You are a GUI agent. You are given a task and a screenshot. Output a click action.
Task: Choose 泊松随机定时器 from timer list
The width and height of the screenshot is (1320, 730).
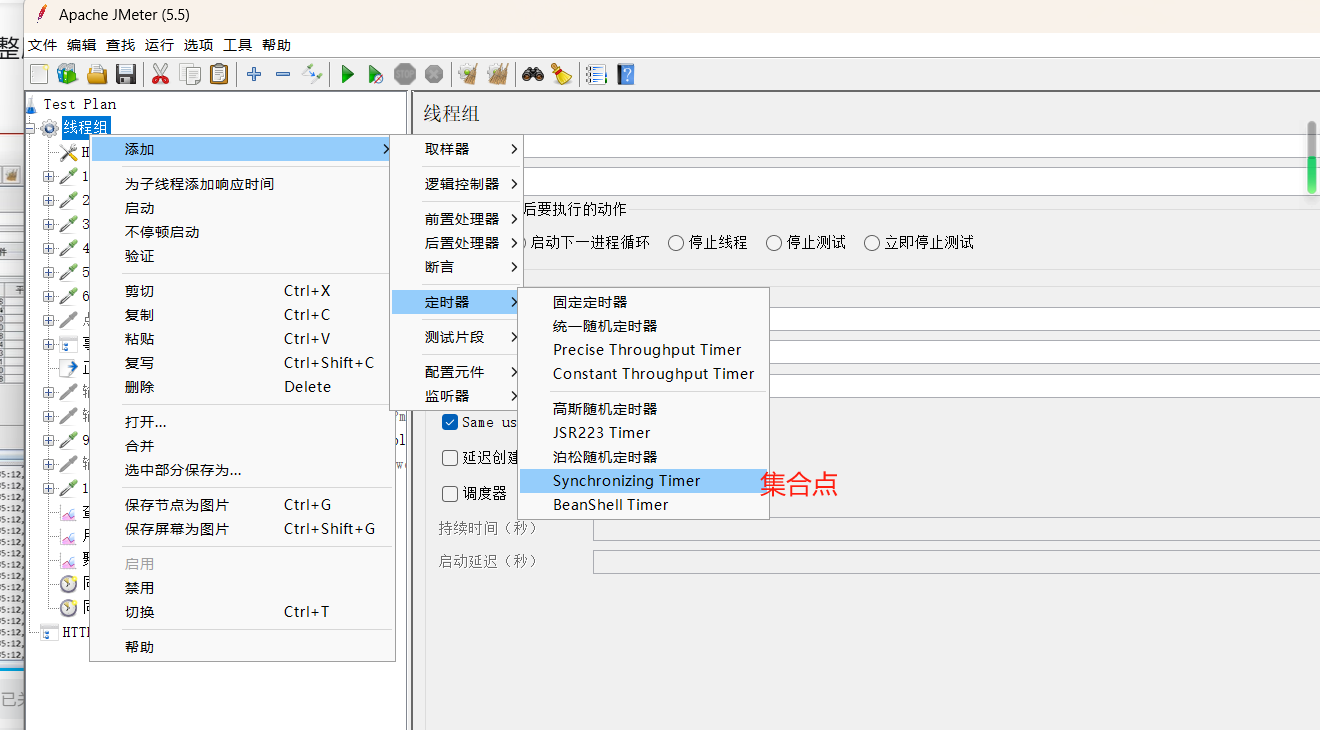[644, 457]
